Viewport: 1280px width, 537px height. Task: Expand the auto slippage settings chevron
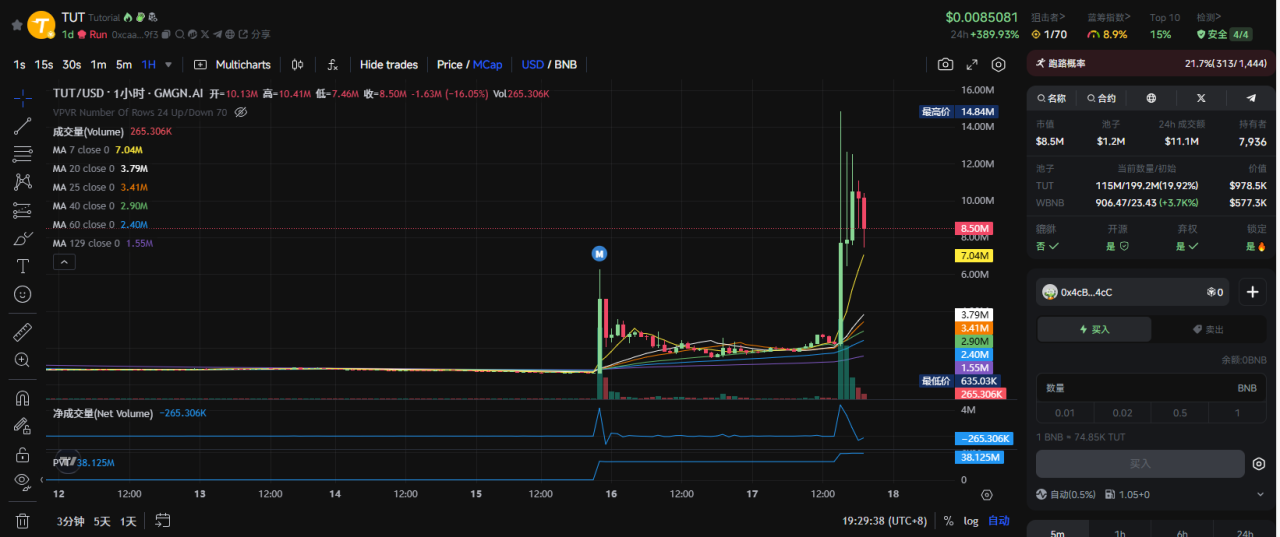pyautogui.click(x=1258, y=494)
